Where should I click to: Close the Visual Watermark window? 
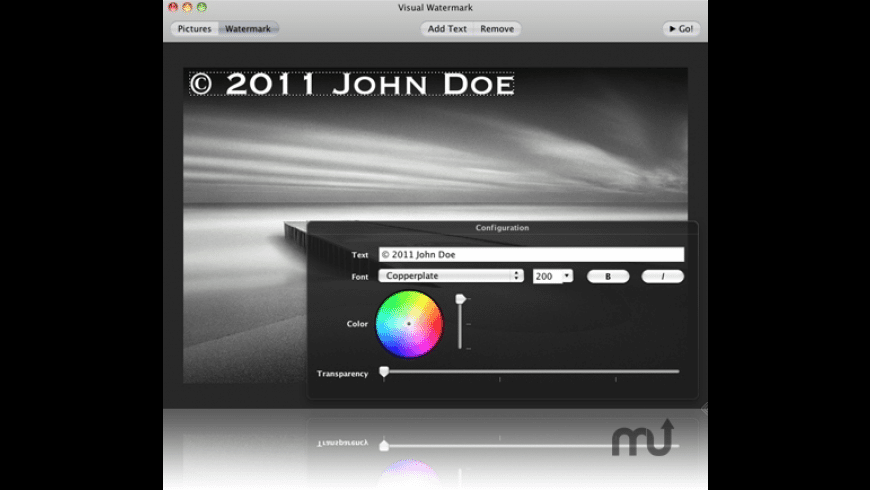click(173, 7)
